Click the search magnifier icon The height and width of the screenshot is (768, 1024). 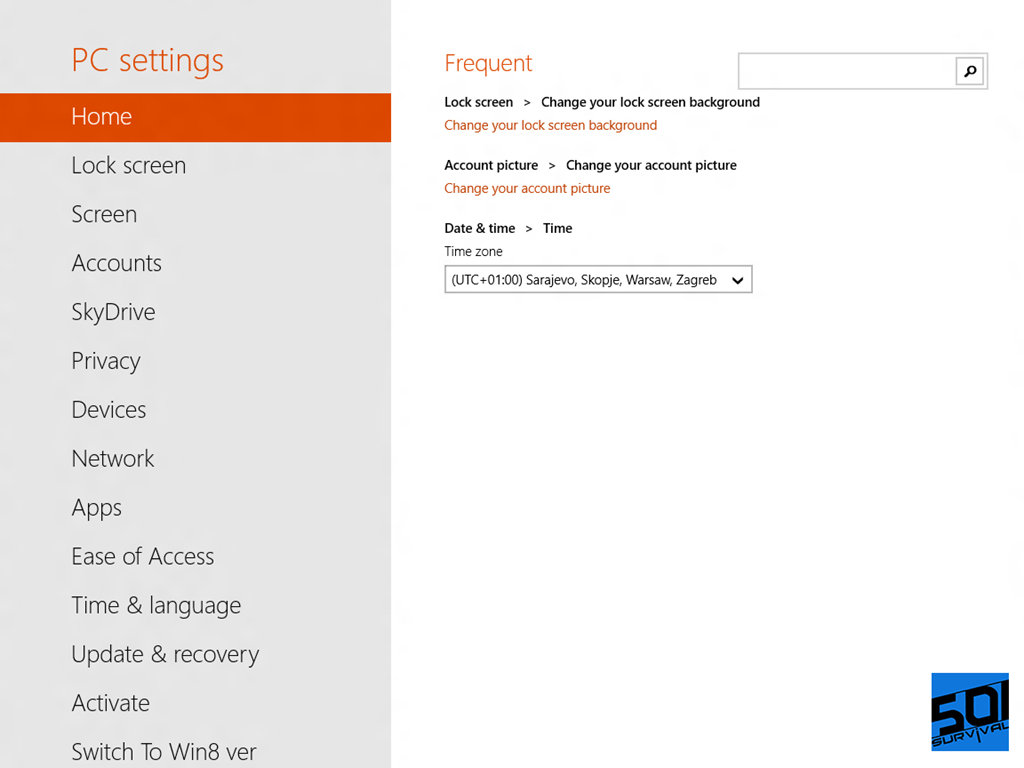970,71
